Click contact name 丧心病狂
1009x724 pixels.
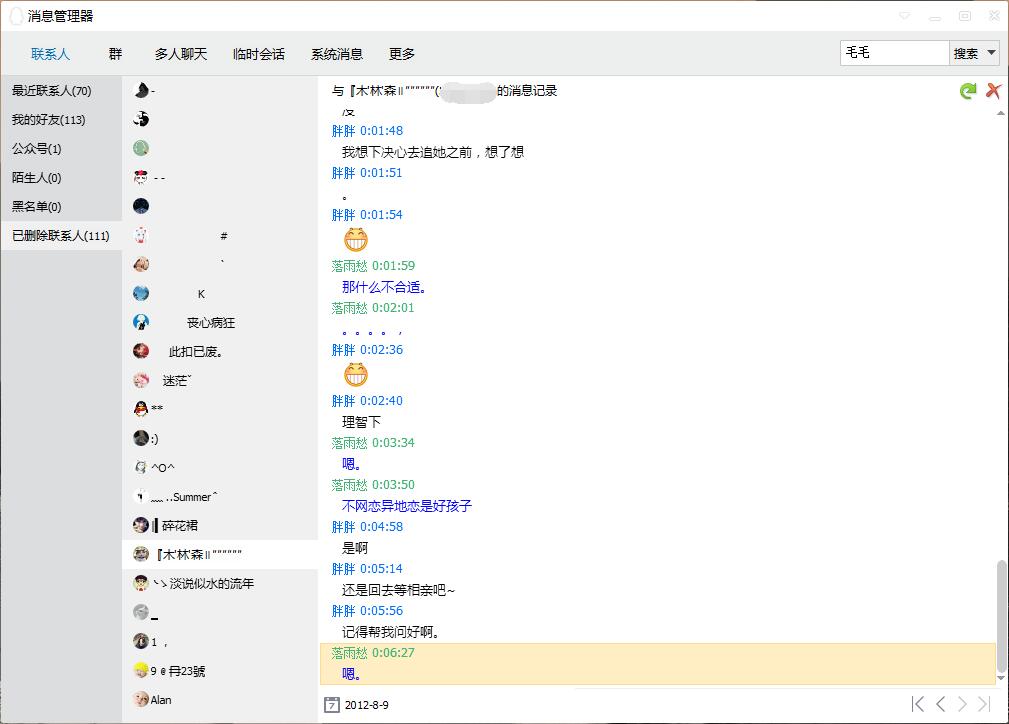[x=210, y=322]
